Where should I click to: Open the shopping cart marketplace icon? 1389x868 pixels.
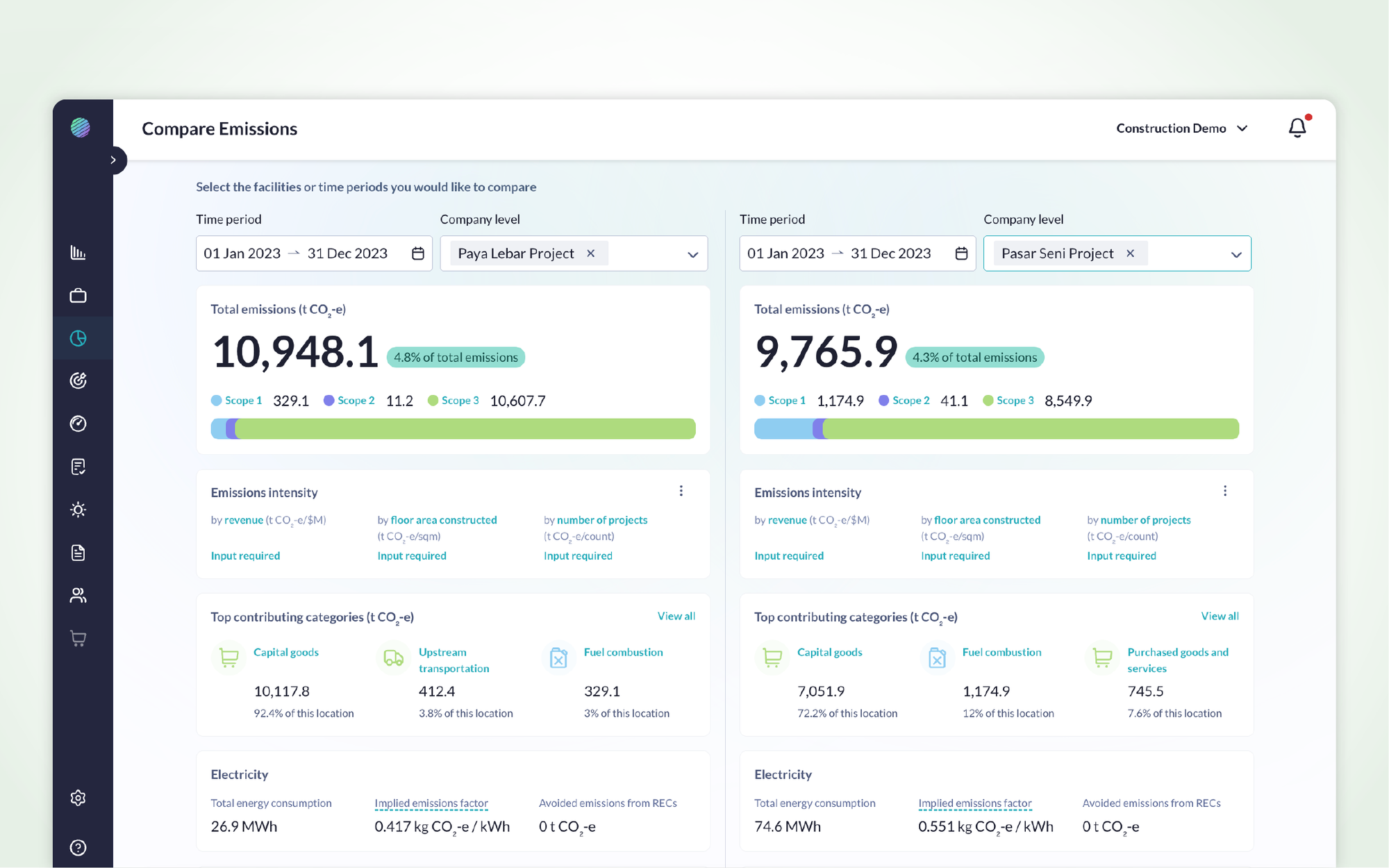point(78,638)
